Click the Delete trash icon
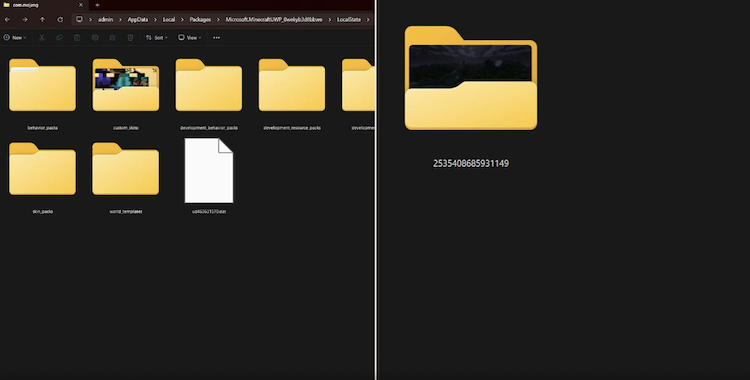Screen dimensions: 750x380 tap(130, 37)
